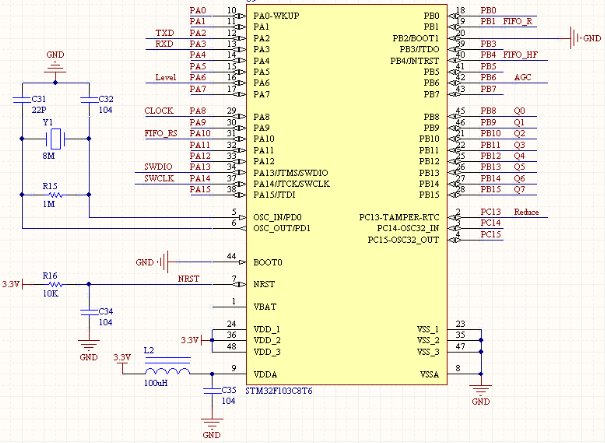Viewport: 605px width, 443px height.
Task: Click the TXD net label on PA2
Action: pyautogui.click(x=165, y=33)
